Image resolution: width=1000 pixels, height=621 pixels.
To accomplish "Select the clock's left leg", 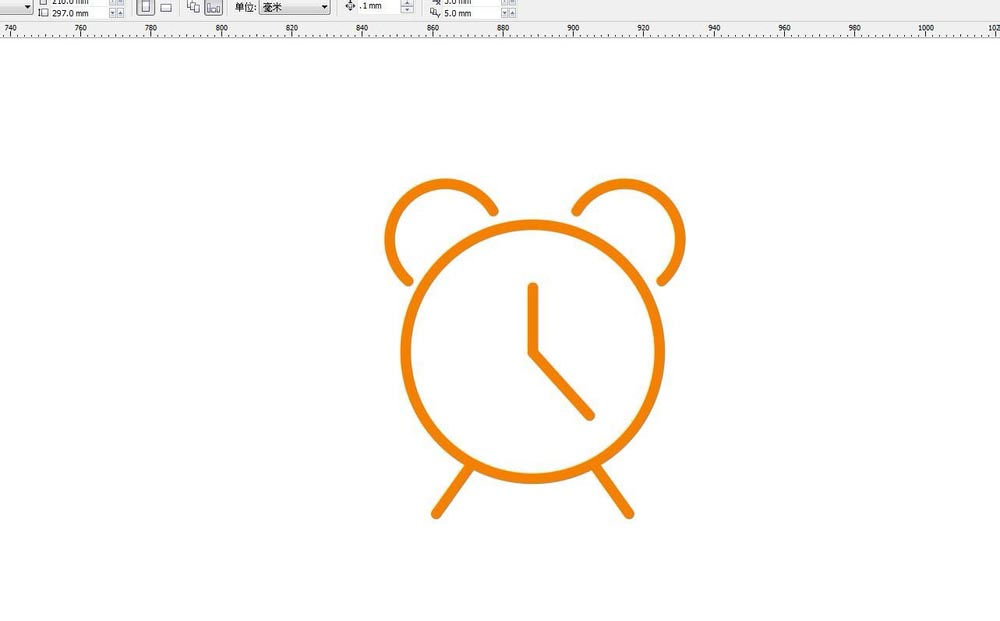I will click(453, 492).
